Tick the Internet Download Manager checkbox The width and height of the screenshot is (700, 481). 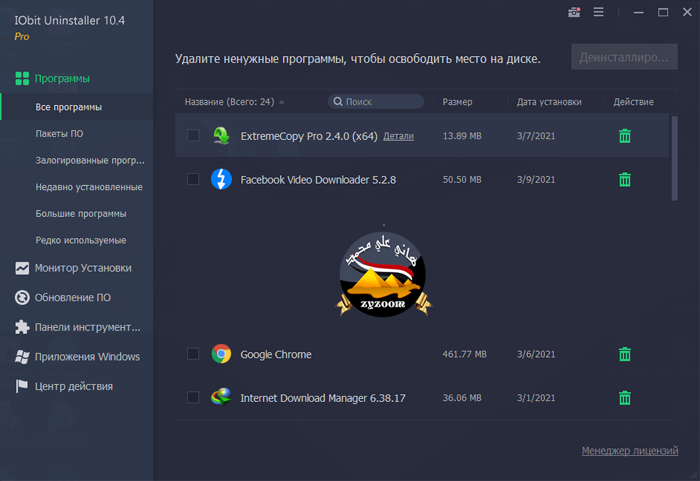(193, 397)
